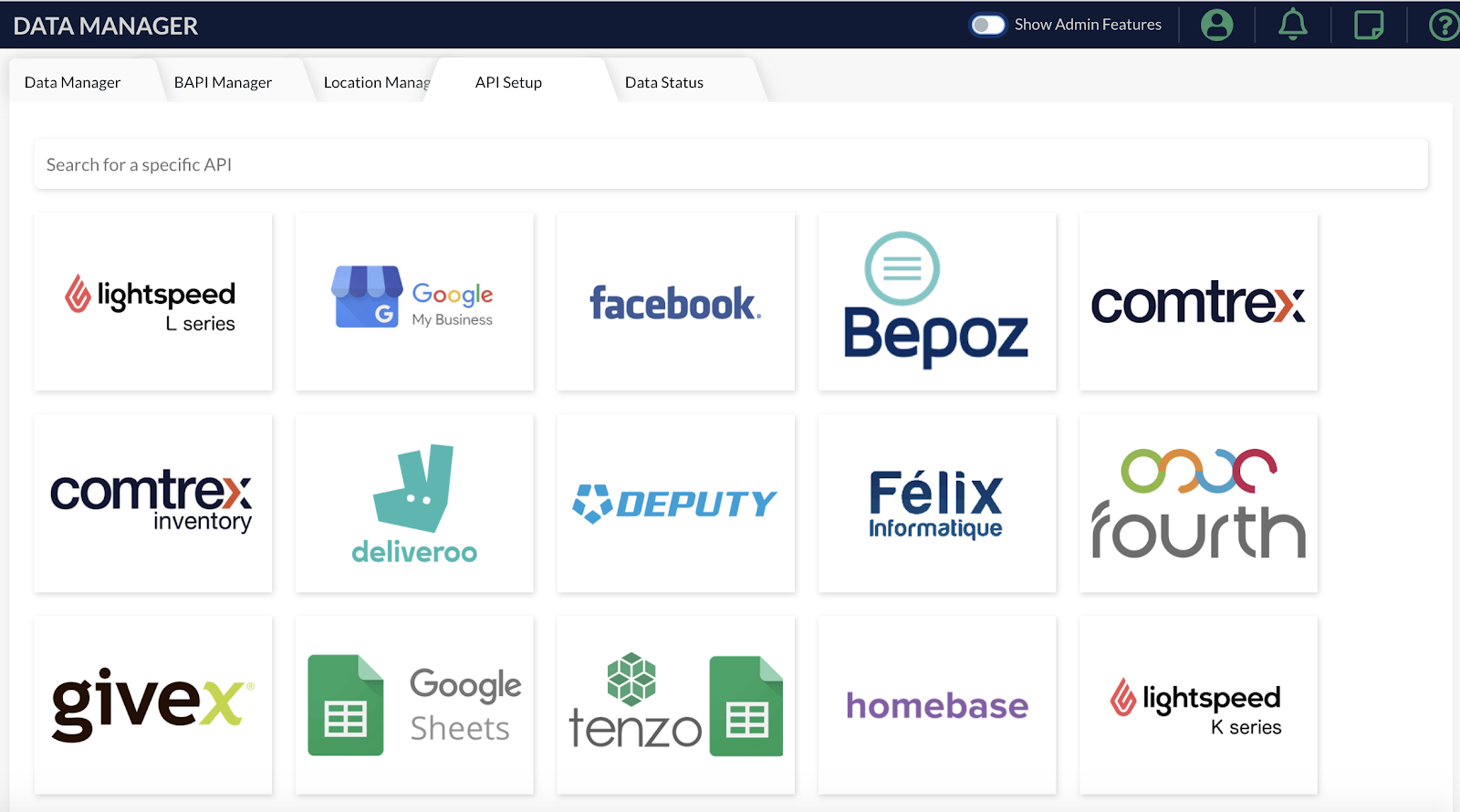The width and height of the screenshot is (1460, 812).
Task: Click the Show Admin Features label
Action: click(x=1088, y=25)
